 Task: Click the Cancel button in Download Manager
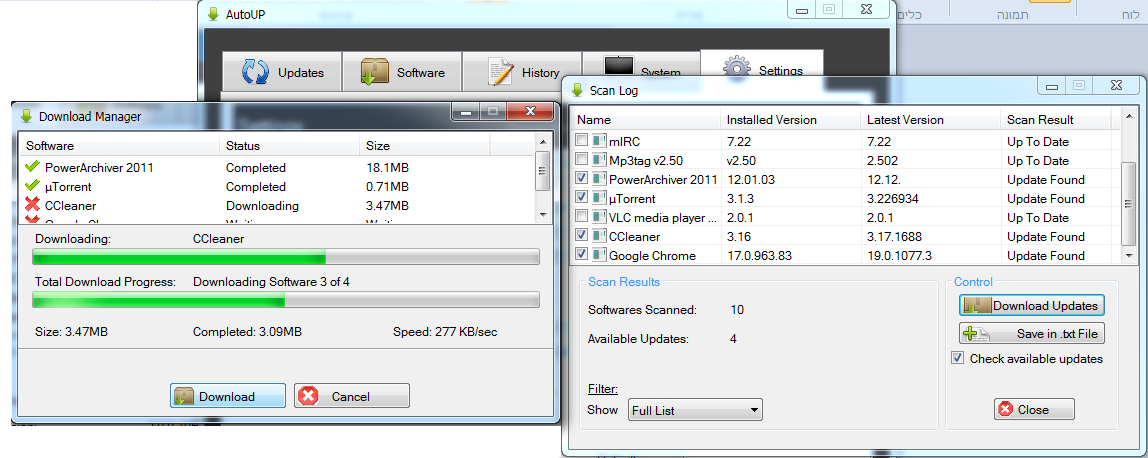pyautogui.click(x=351, y=396)
